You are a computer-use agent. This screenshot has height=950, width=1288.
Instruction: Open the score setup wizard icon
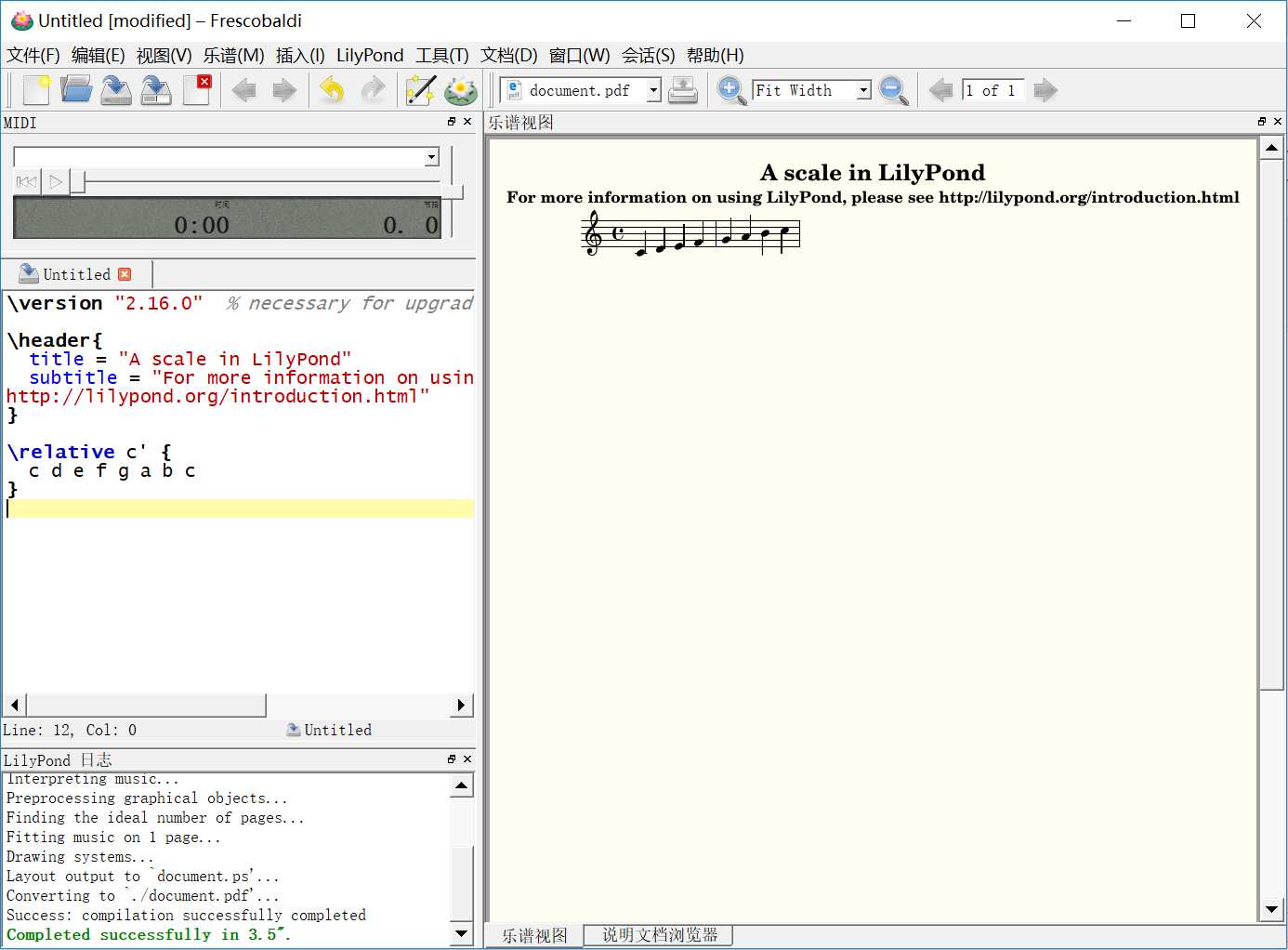point(420,90)
